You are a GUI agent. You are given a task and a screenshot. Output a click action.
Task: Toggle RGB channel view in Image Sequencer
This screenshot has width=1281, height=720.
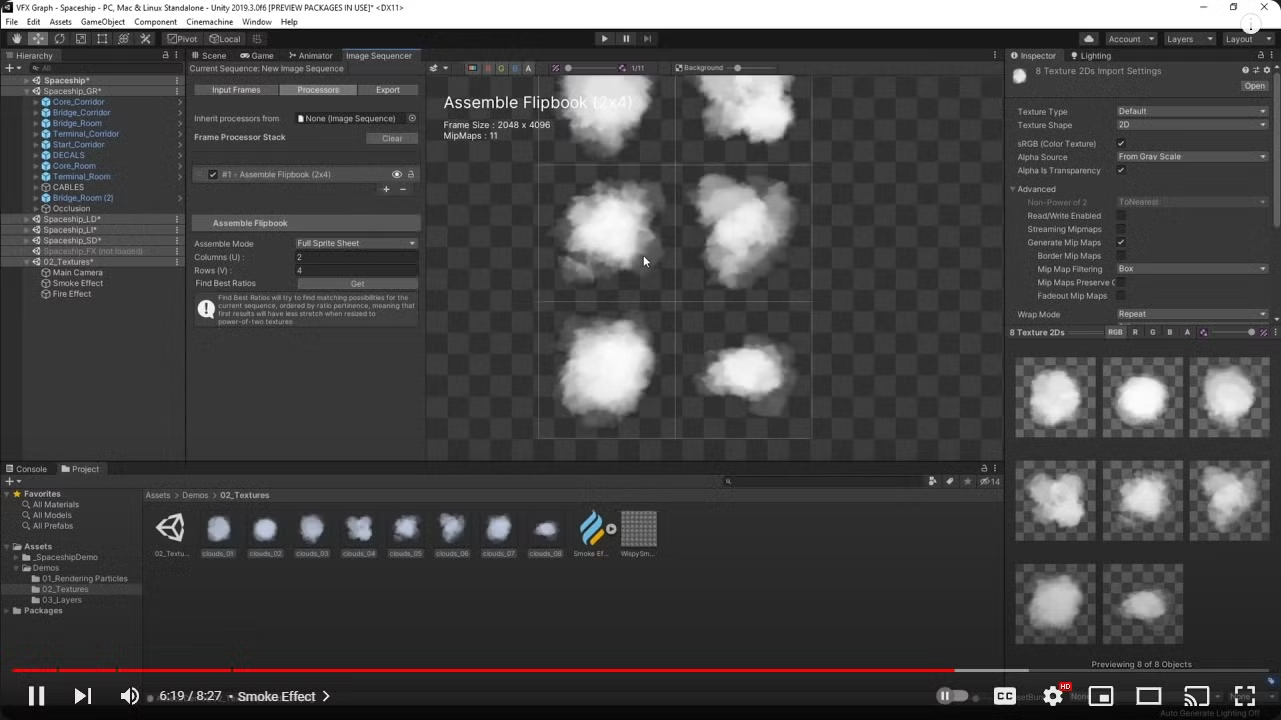click(x=472, y=68)
